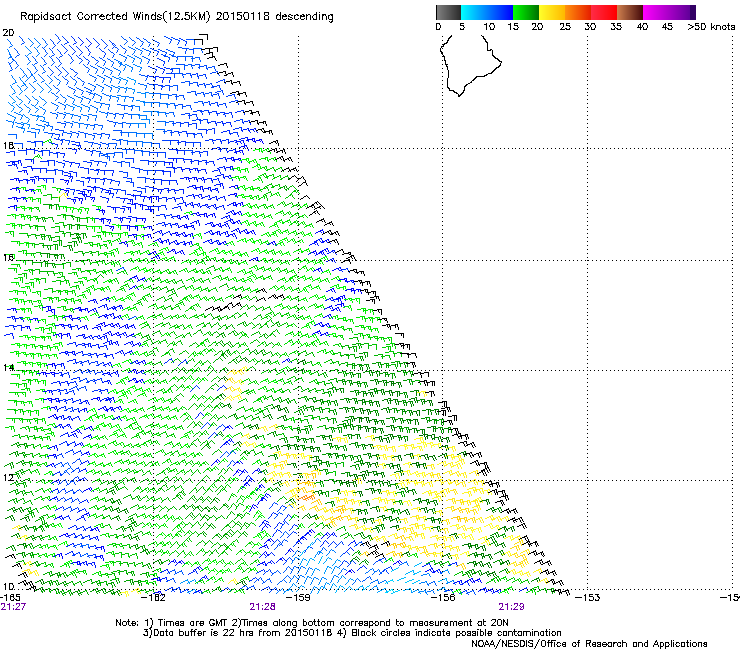Select the yellow 20-25 knots legend segment
The image size is (740, 650).
click(x=552, y=12)
